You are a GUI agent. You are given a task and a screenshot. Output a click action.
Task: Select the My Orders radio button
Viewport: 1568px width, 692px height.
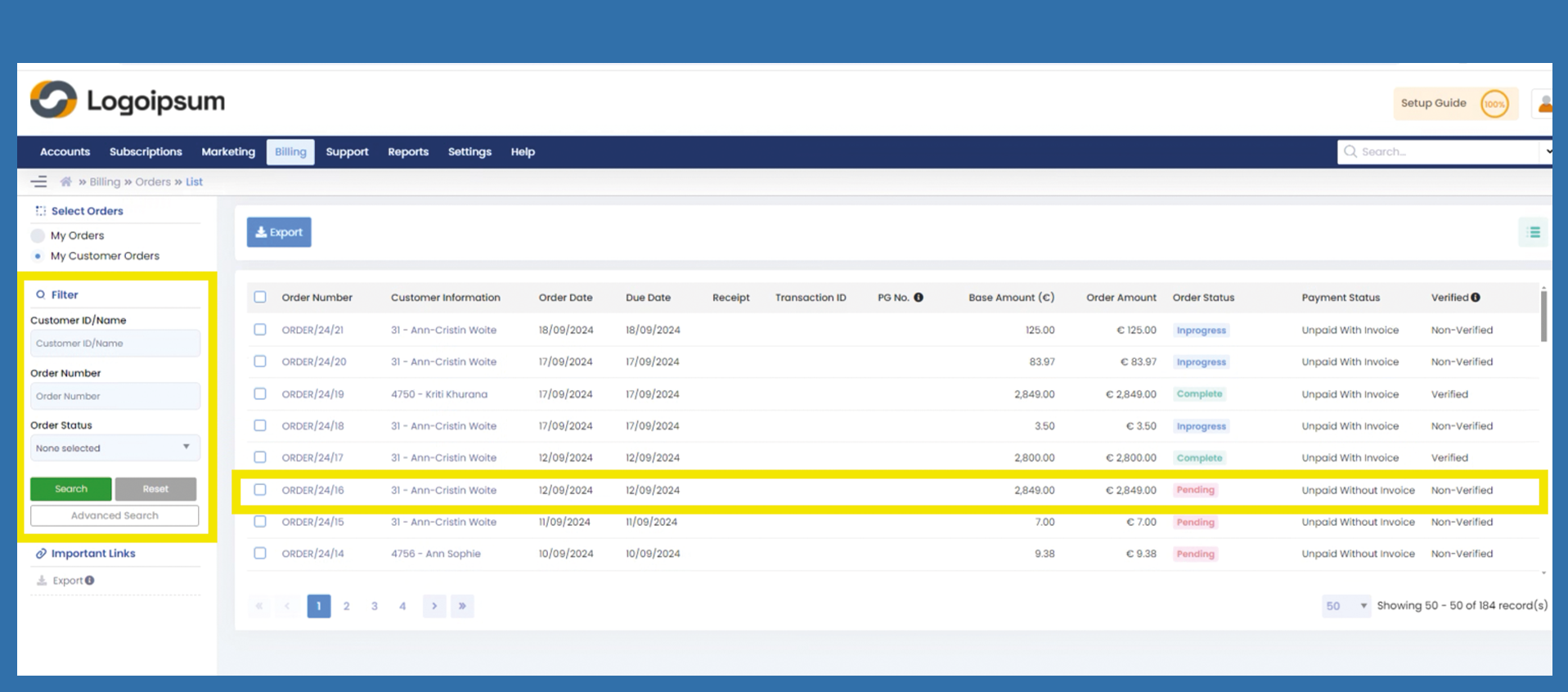[x=38, y=236]
